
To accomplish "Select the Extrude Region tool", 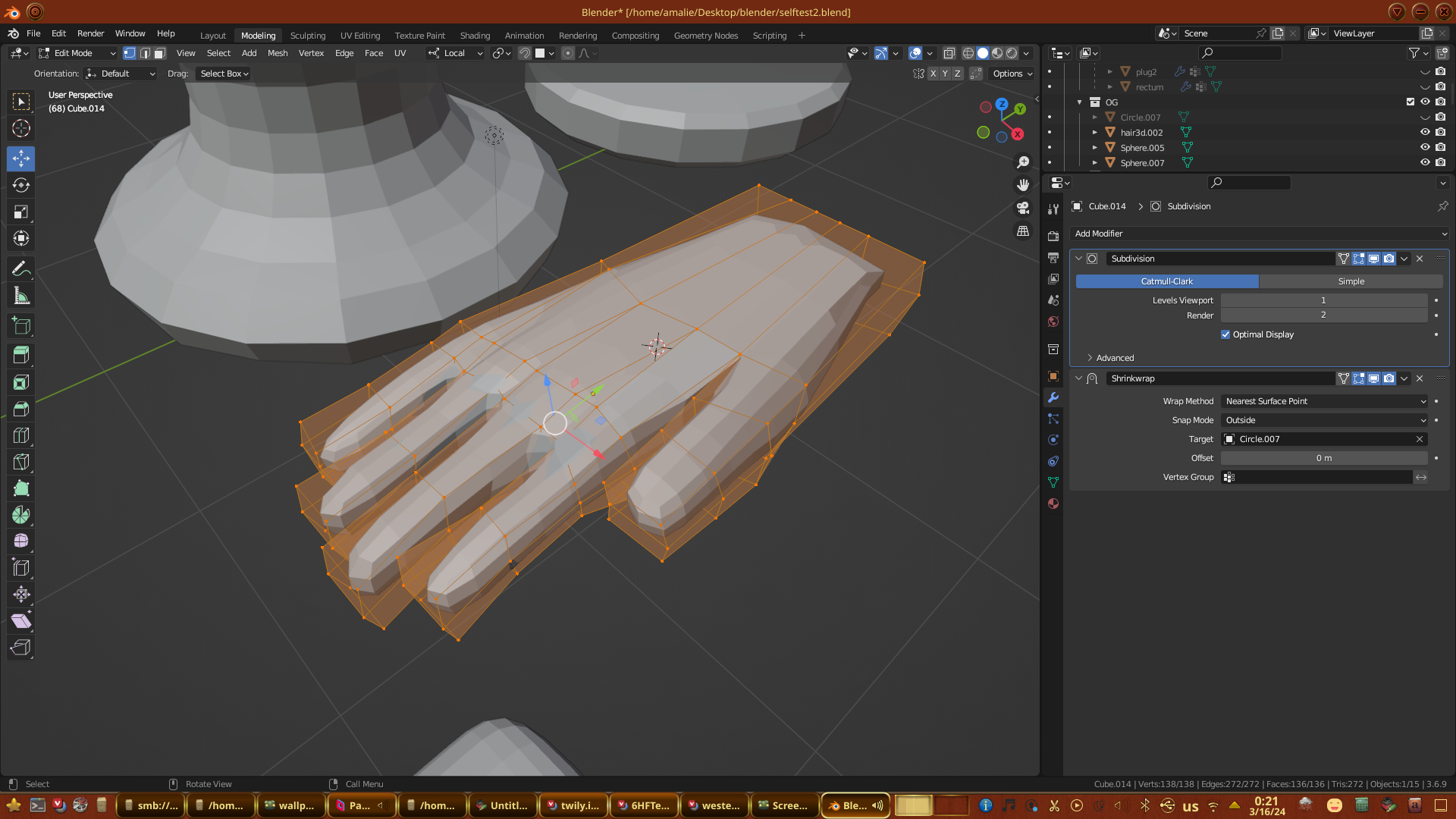I will click(x=21, y=355).
